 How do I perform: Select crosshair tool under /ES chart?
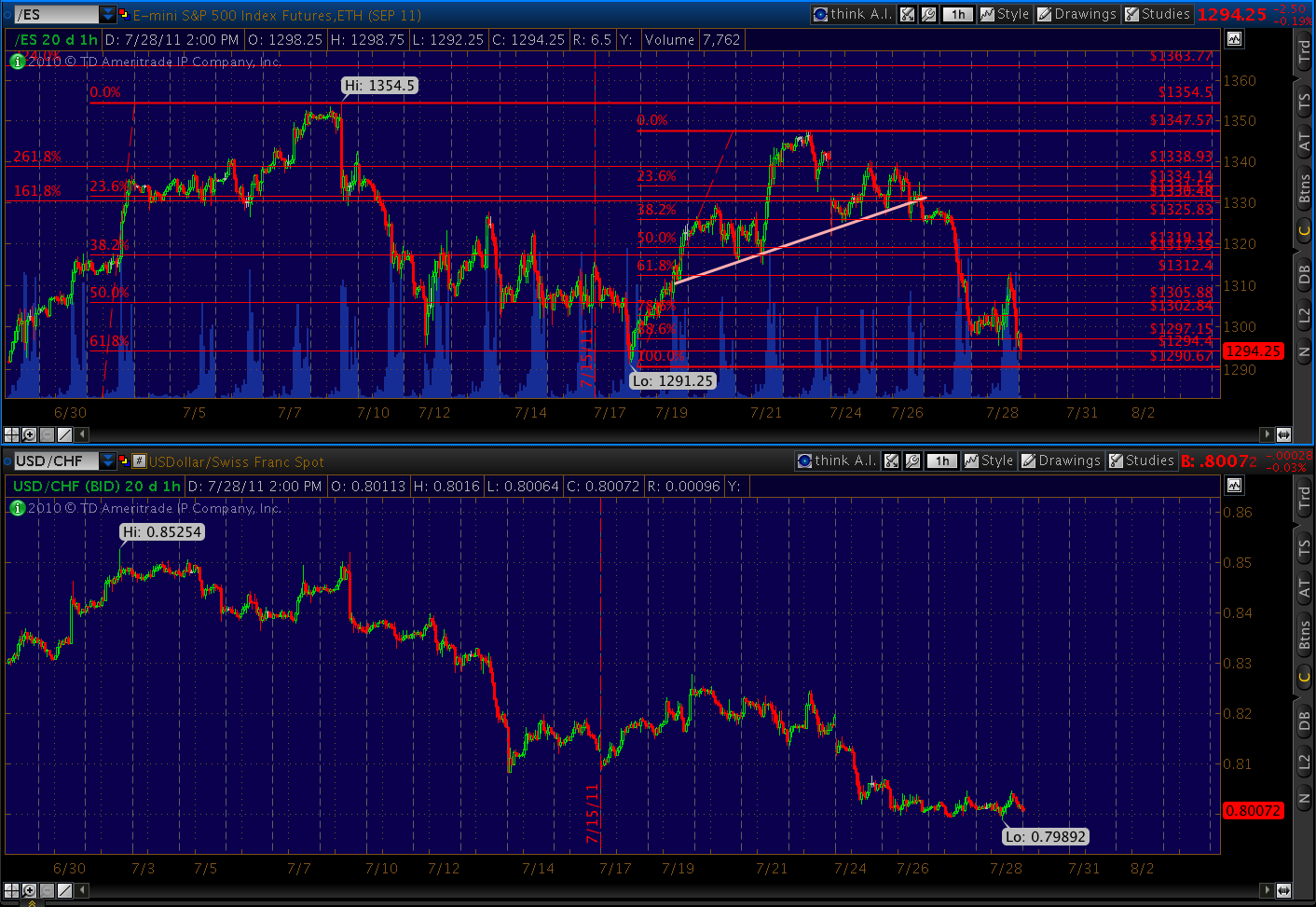coord(11,434)
